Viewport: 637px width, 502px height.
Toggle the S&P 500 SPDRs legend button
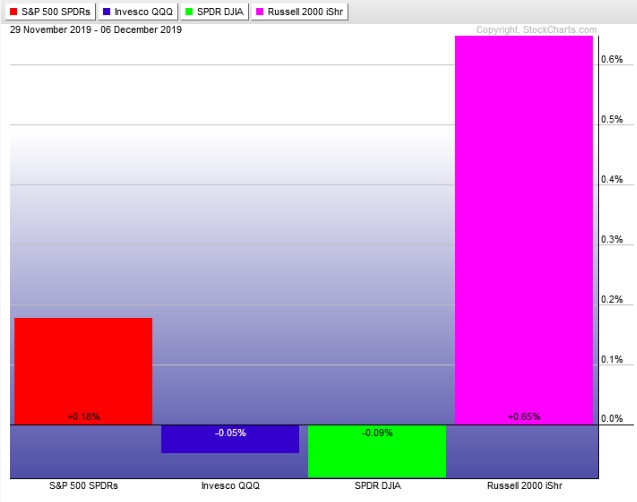(x=50, y=11)
